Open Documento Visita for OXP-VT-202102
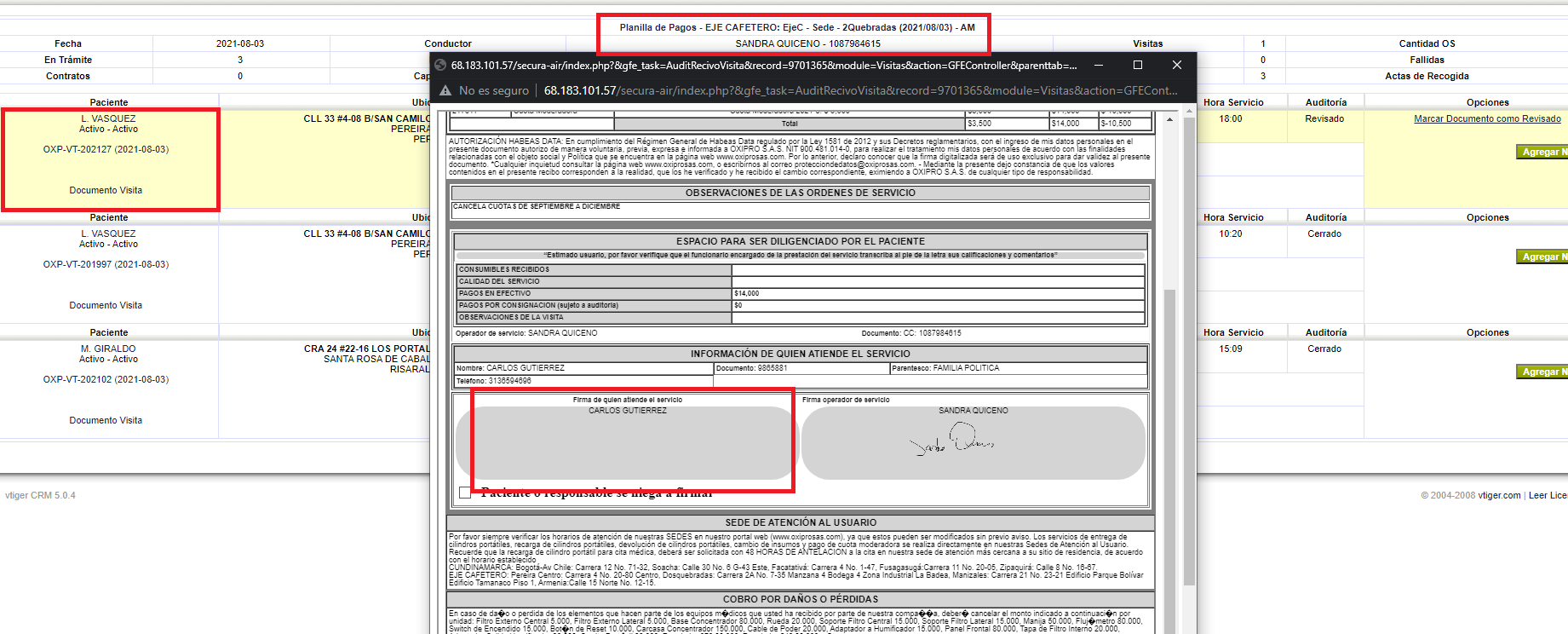 click(x=106, y=420)
